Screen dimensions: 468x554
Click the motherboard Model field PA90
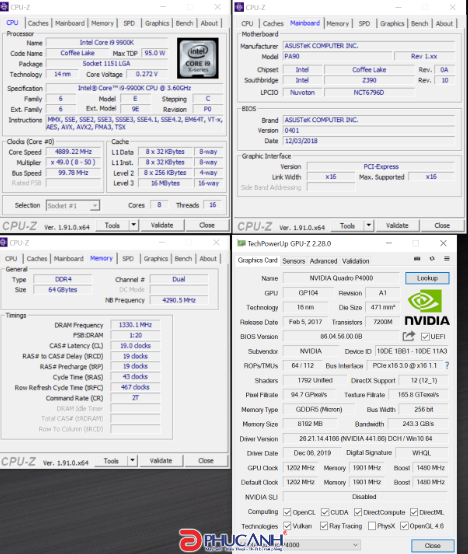[337, 56]
